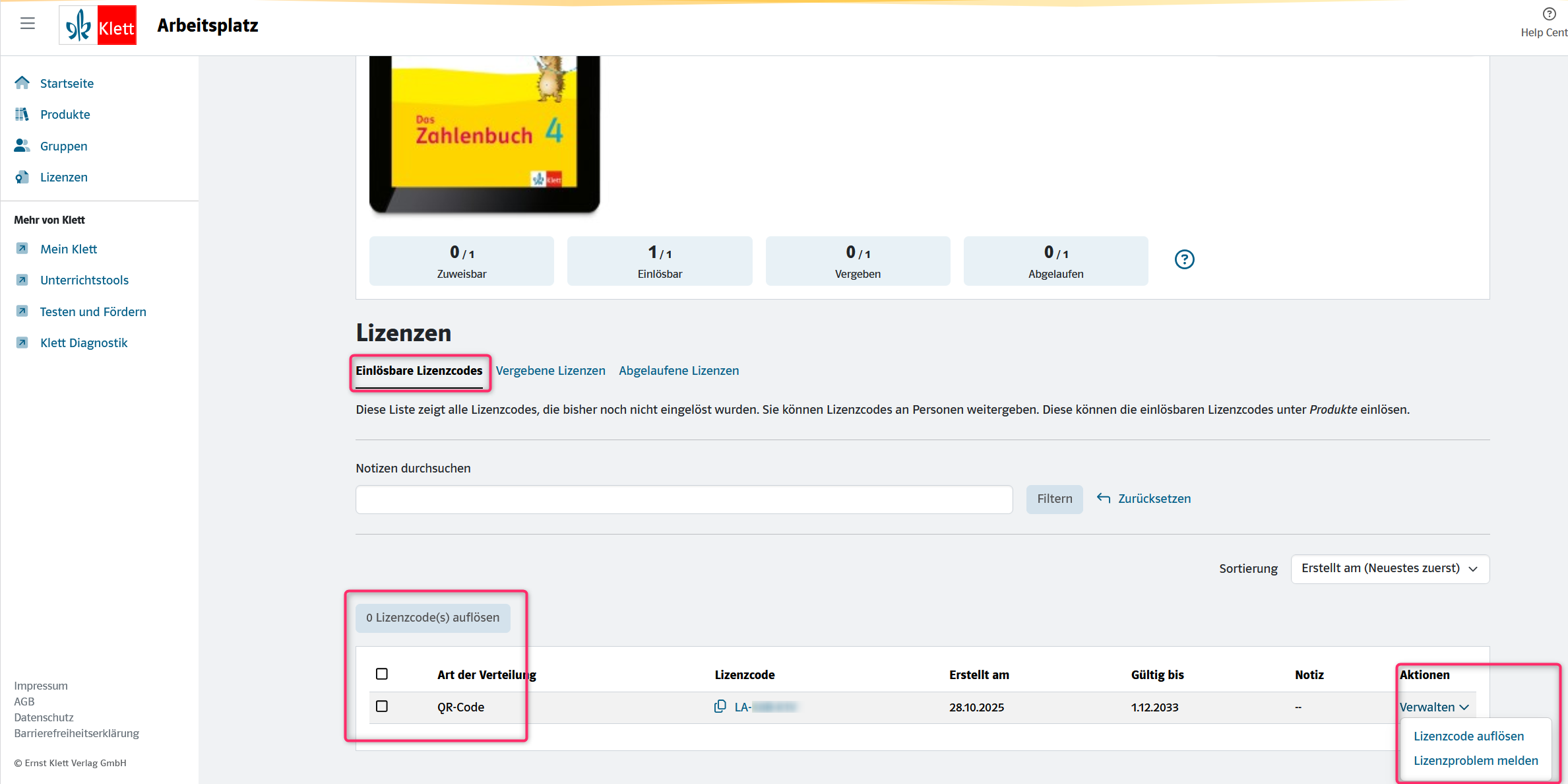1568x784 pixels.
Task: Click the Gruppen people icon
Action: click(22, 145)
